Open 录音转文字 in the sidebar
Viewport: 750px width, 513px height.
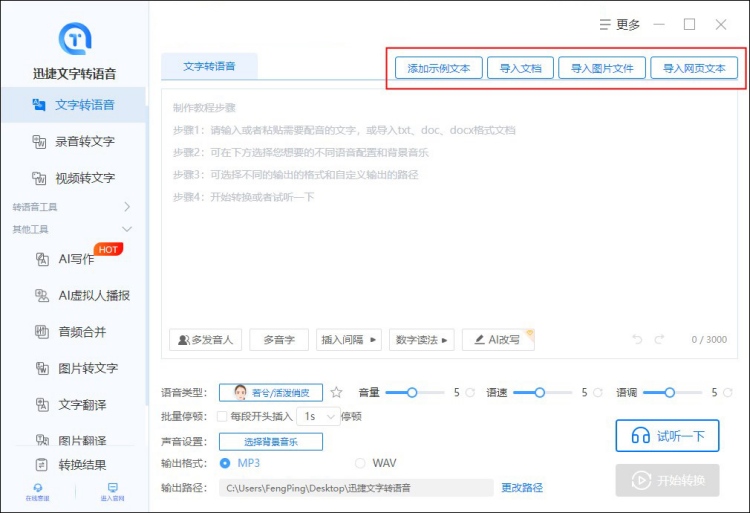click(x=74, y=142)
